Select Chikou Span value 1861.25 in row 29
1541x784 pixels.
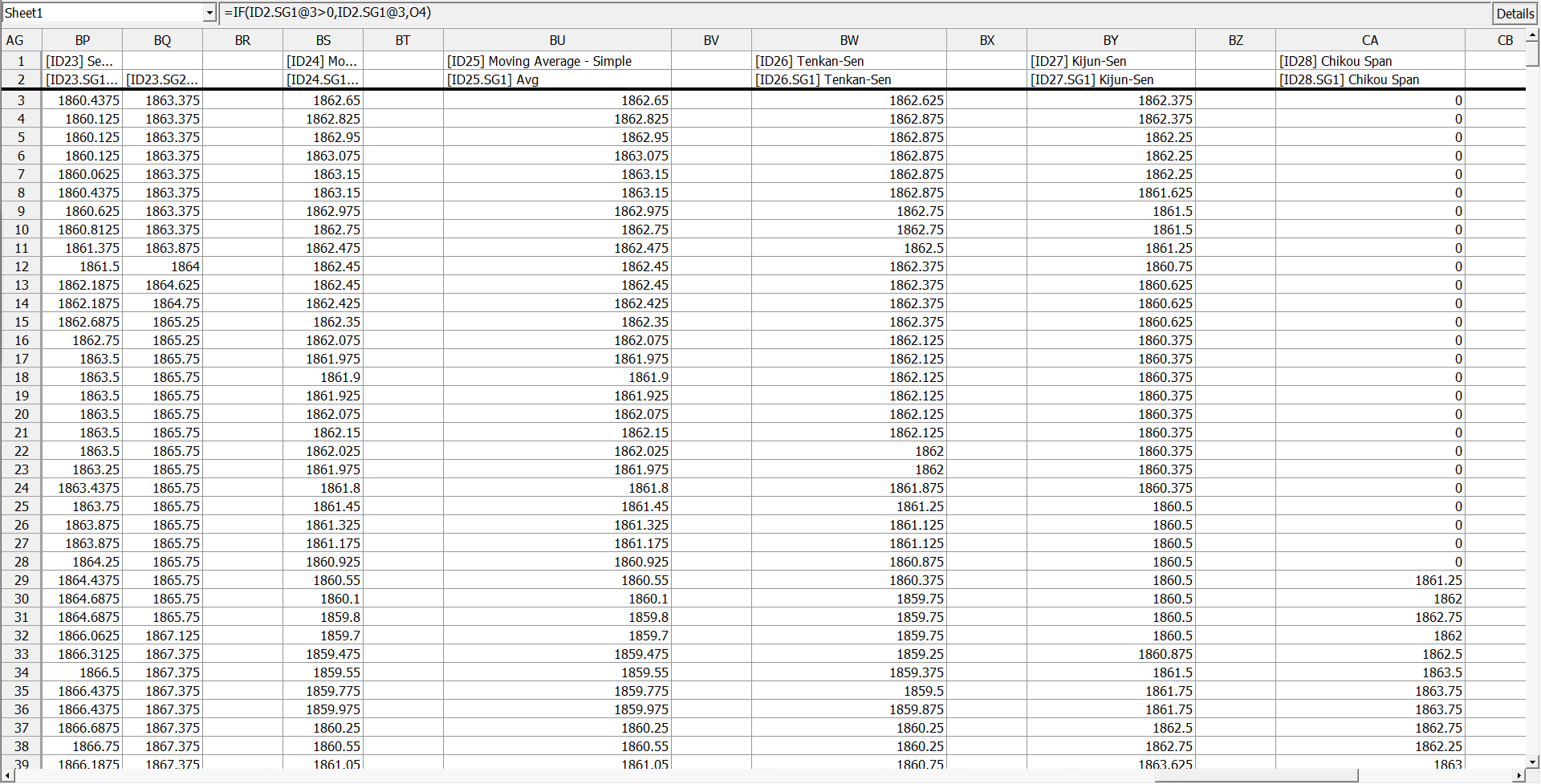pos(1370,580)
